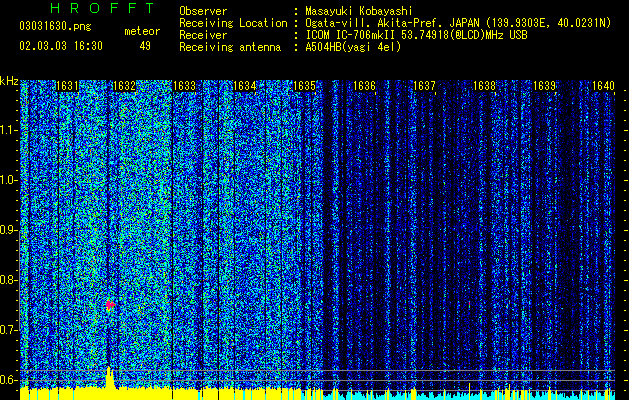Screen dimensions: 629x400
Task: Click the 0.9 frequency axis label
Action: [x=8, y=230]
